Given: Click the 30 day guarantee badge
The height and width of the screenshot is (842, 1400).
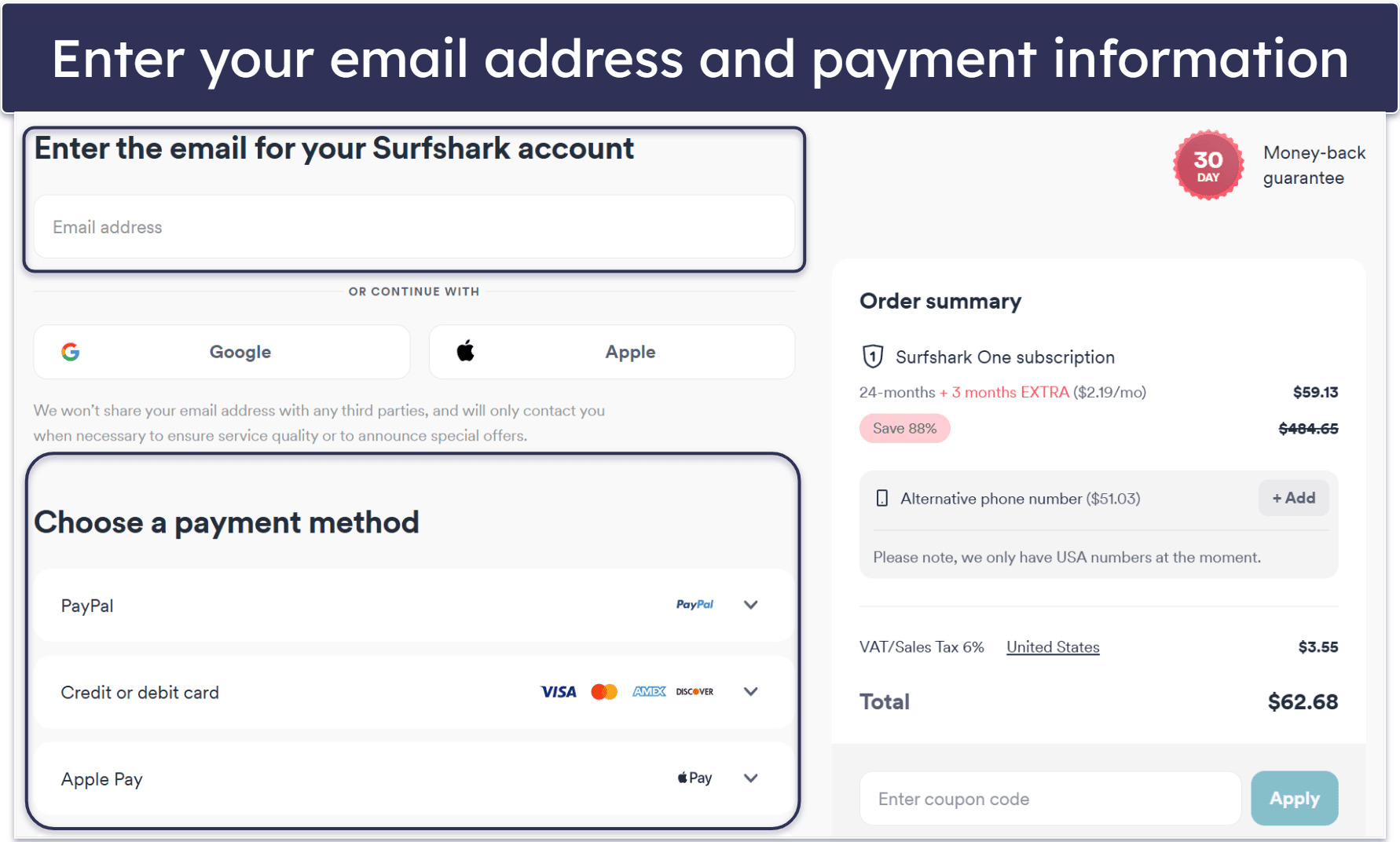Looking at the screenshot, I should (x=1208, y=165).
